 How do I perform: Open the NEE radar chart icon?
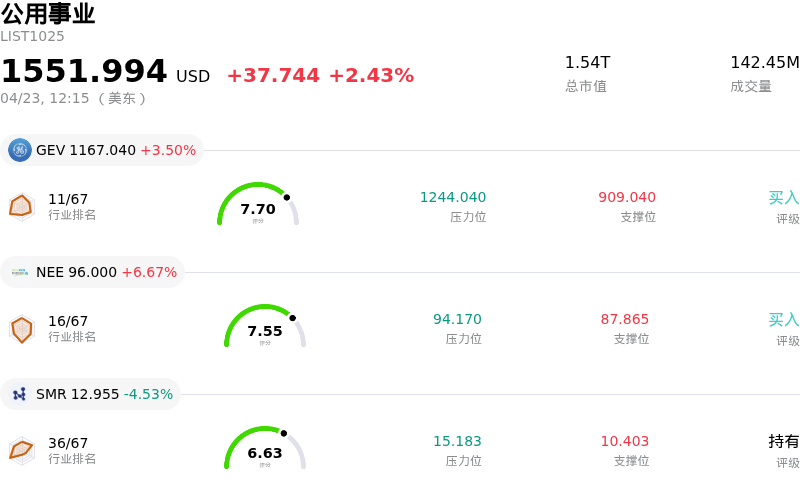21,328
